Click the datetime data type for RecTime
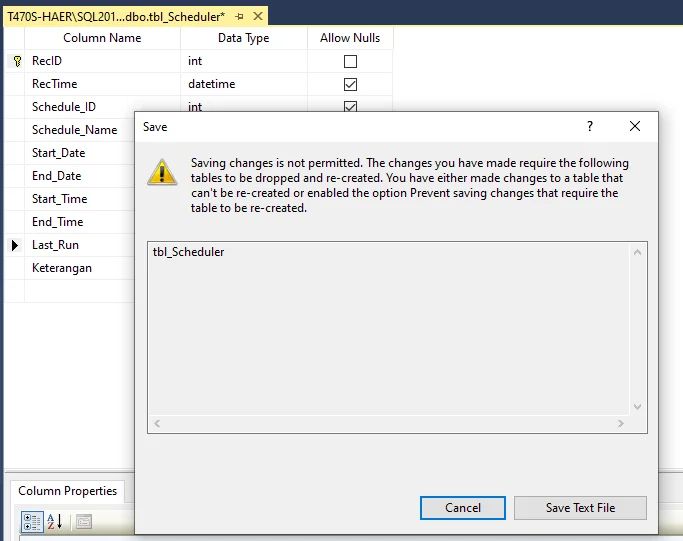Screen dimensions: 683x541 [x=243, y=84]
